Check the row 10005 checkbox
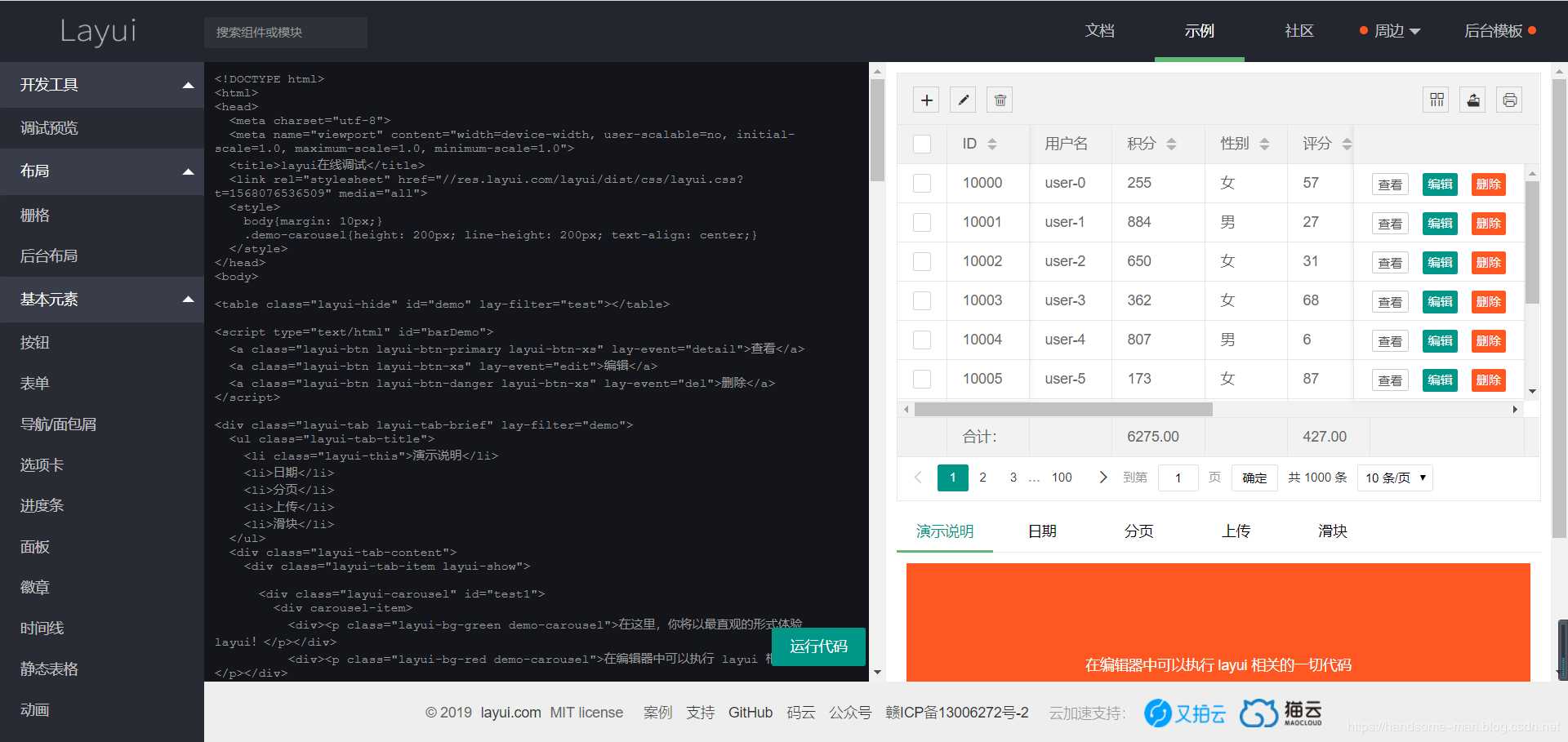Viewport: 1568px width, 742px height. tap(922, 380)
